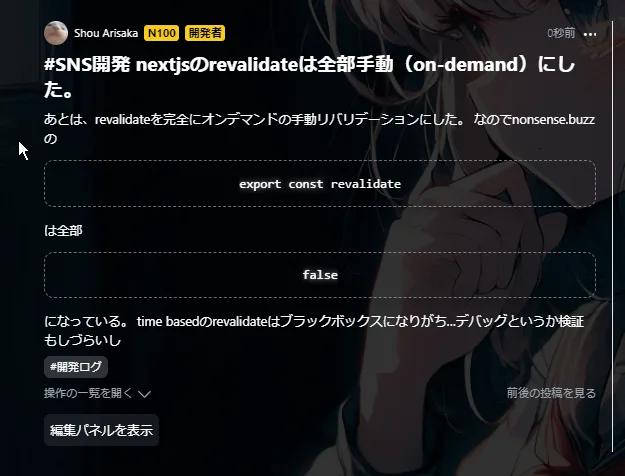The height and width of the screenshot is (476, 625).
Task: Click the 0秒前 timestamp
Action: (561, 33)
